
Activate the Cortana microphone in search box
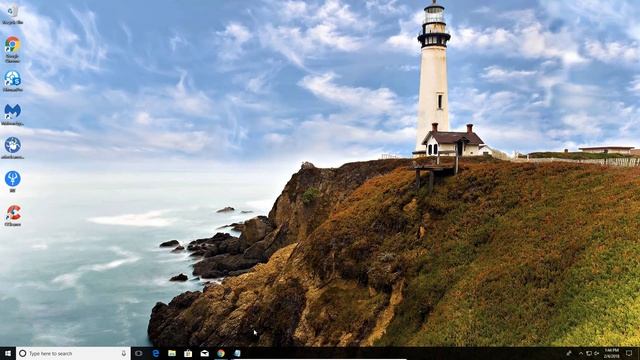124,353
